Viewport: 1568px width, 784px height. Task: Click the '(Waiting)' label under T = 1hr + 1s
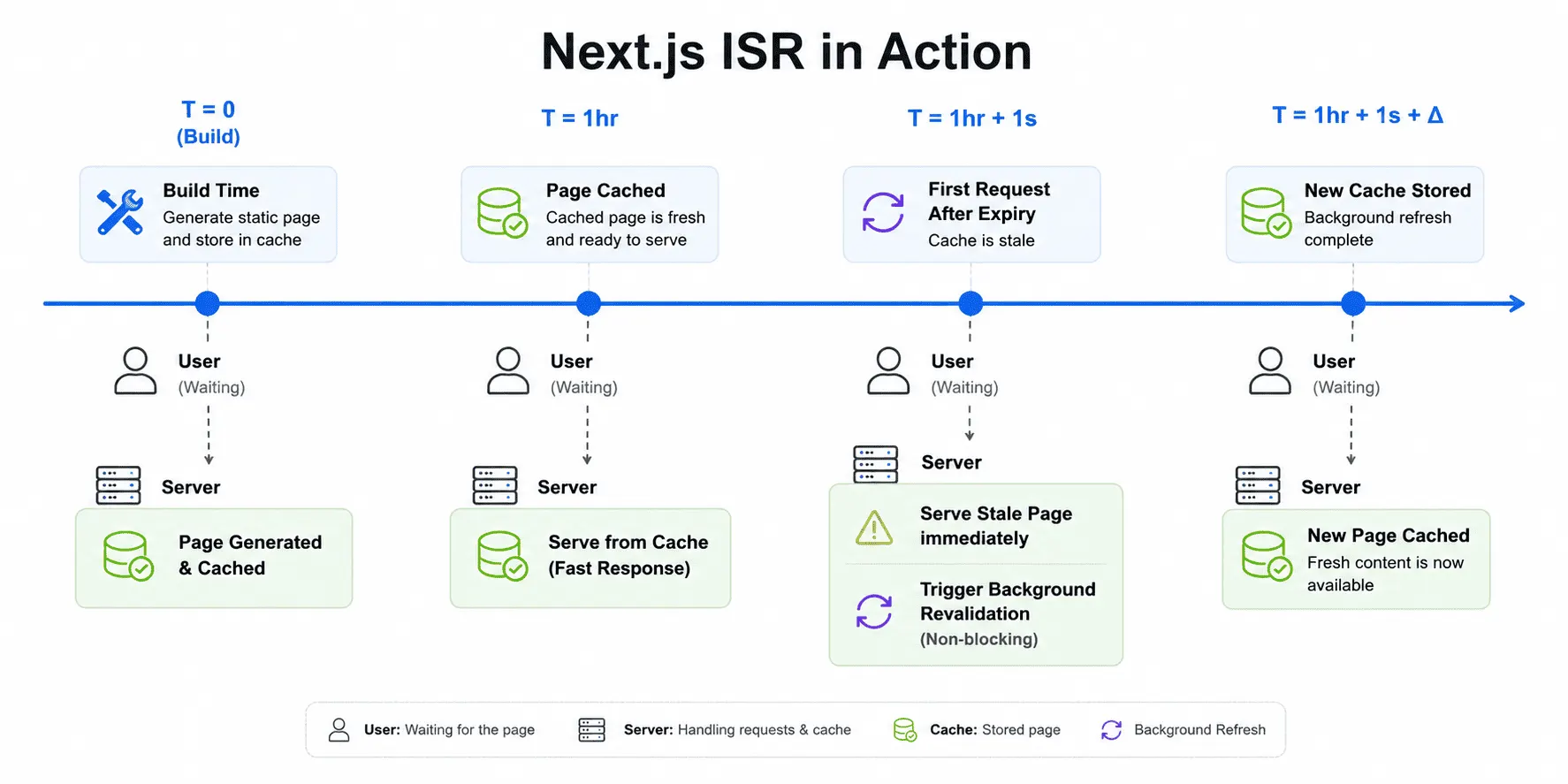tap(964, 387)
